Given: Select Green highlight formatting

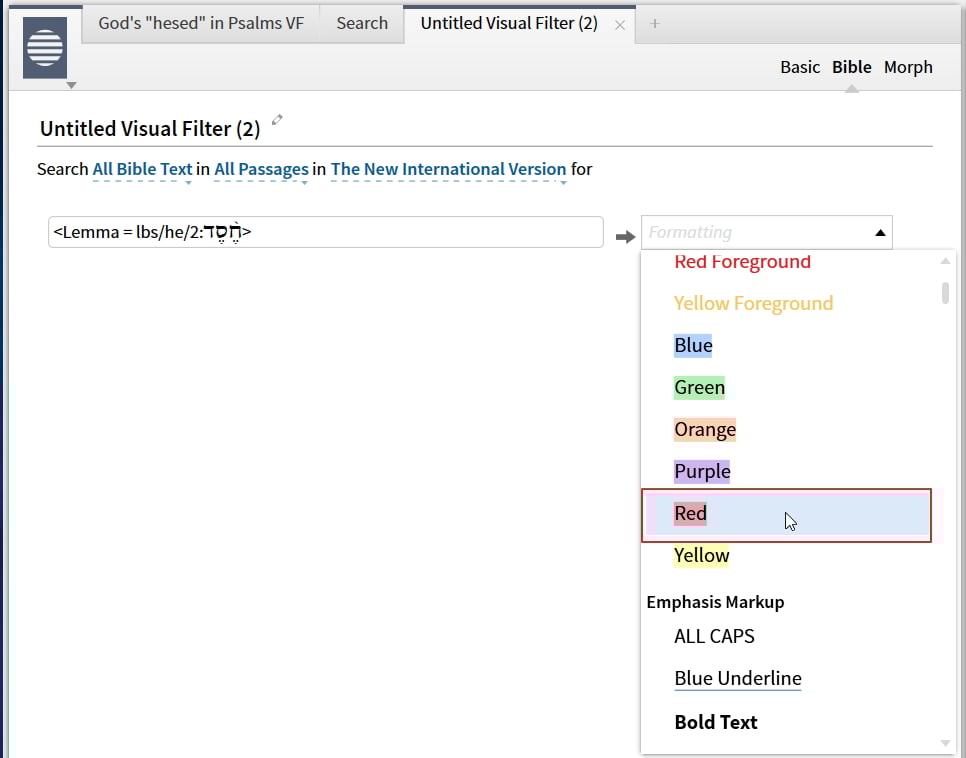Looking at the screenshot, I should pyautogui.click(x=699, y=387).
